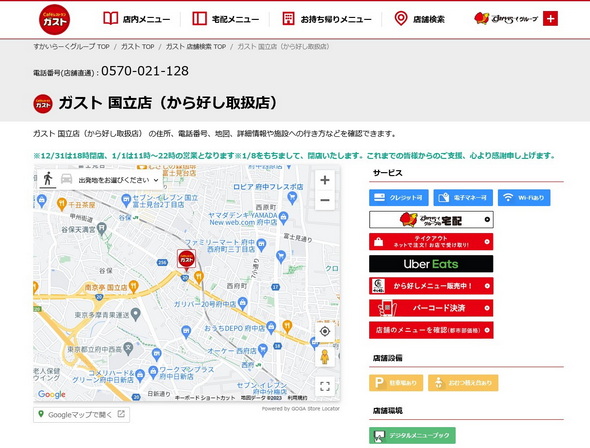
Task: Click 南京亭 国立店 restaurant marker
Action: pyautogui.click(x=133, y=287)
